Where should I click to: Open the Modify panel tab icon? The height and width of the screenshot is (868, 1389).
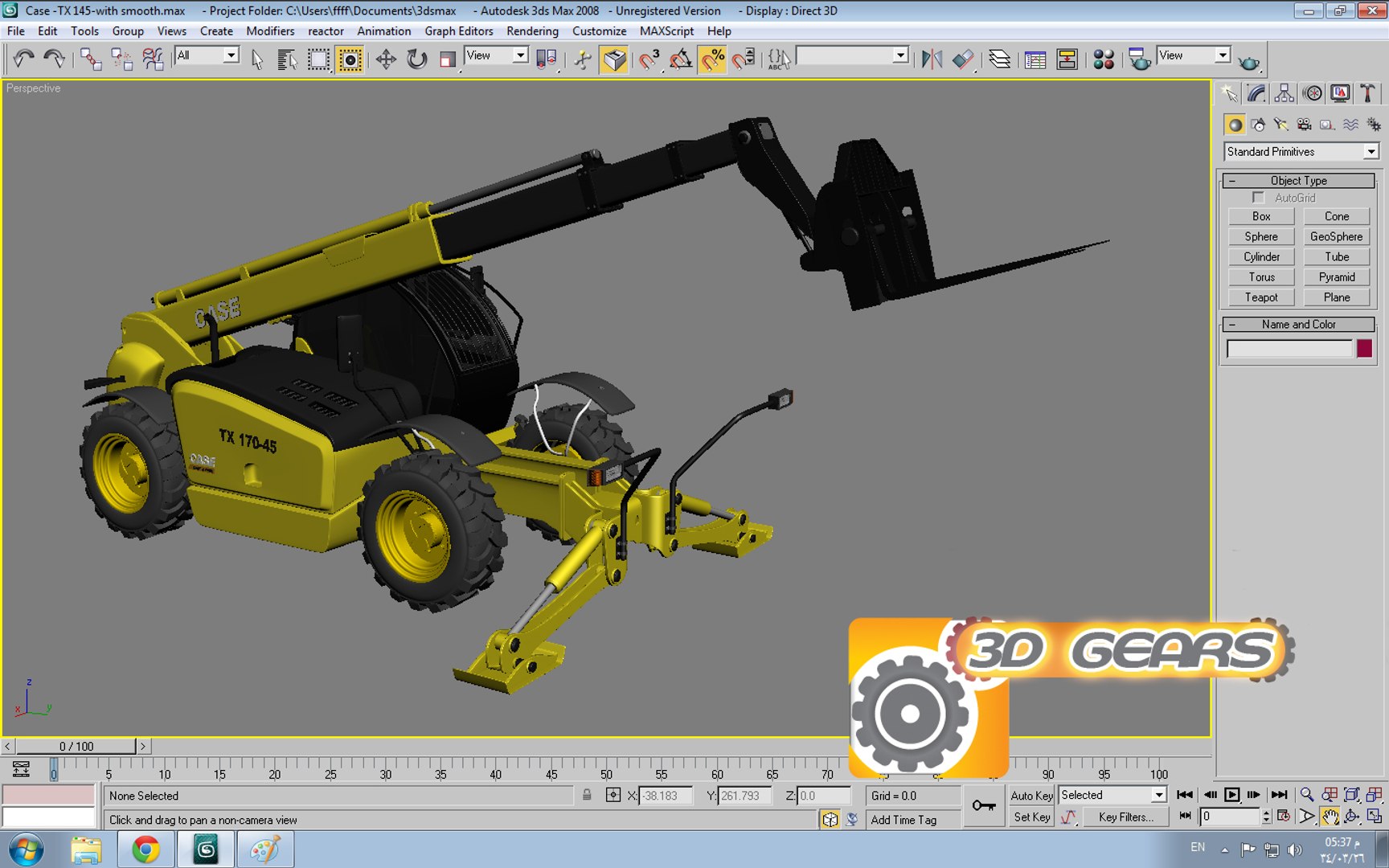click(x=1256, y=93)
